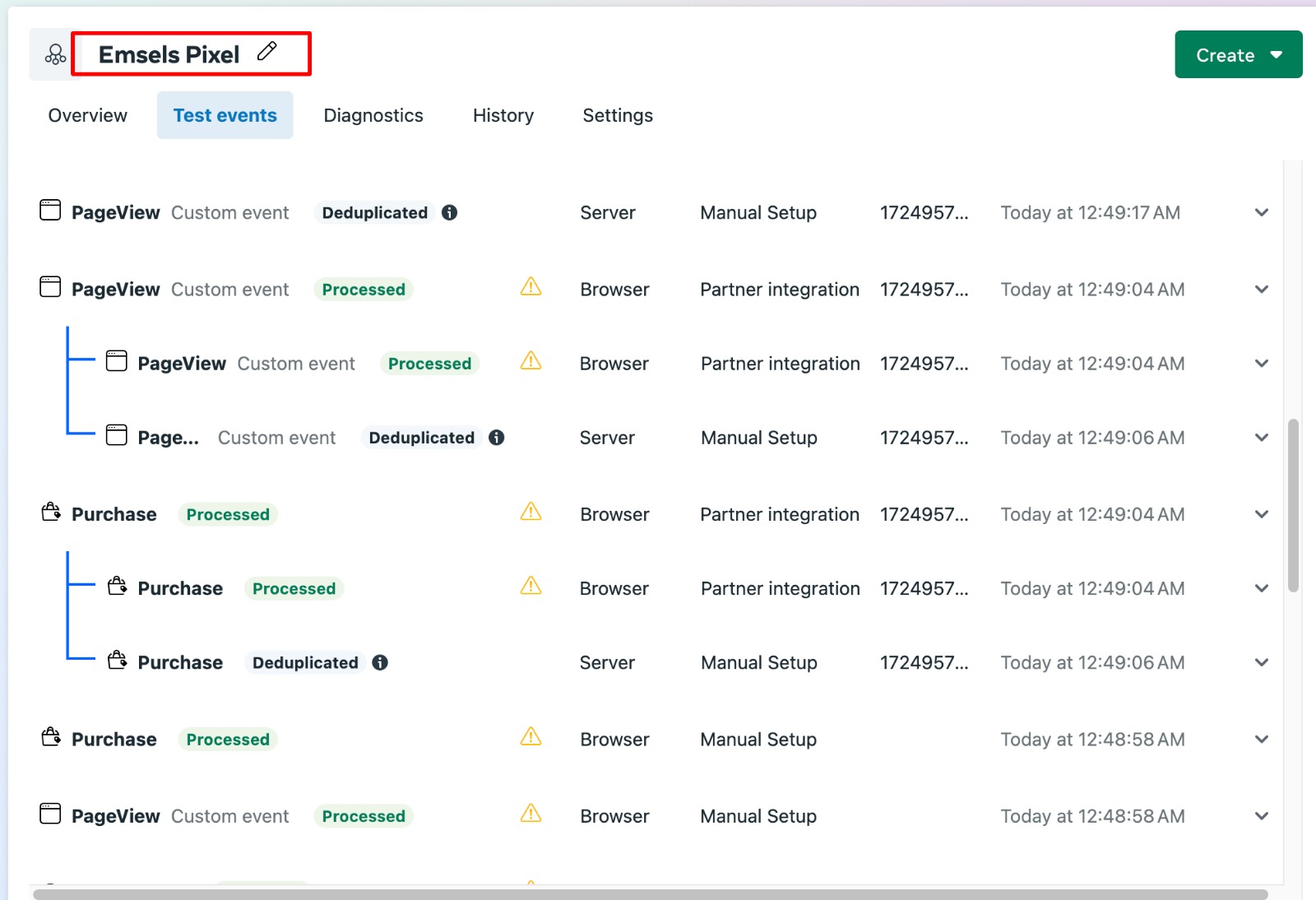Click Processed badge on Purchase Manual Setup 12:48:58
The height and width of the screenshot is (900, 1316).
(x=228, y=740)
